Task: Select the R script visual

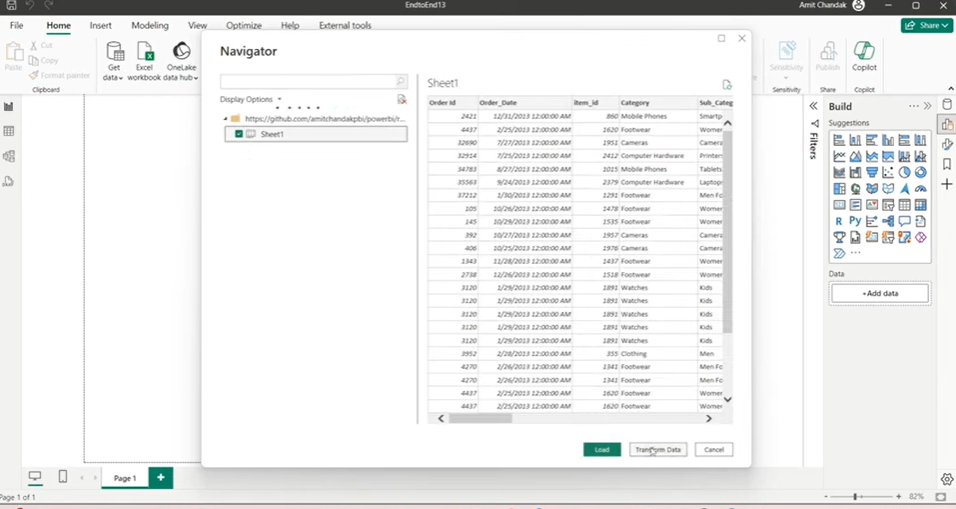Action: pyautogui.click(x=839, y=221)
